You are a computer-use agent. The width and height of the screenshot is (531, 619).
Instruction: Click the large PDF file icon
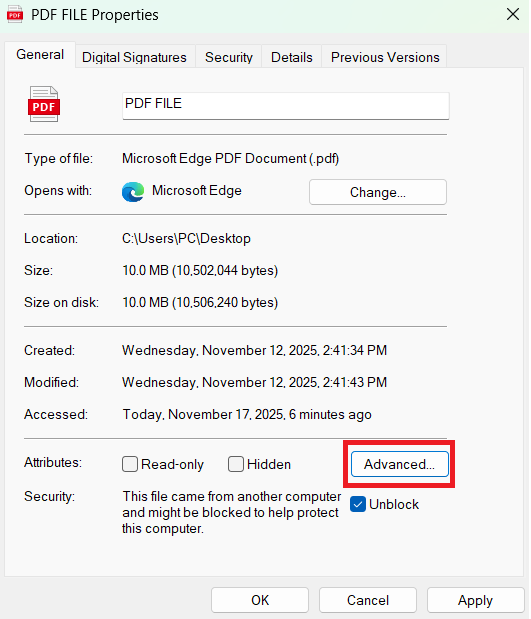coord(44,104)
